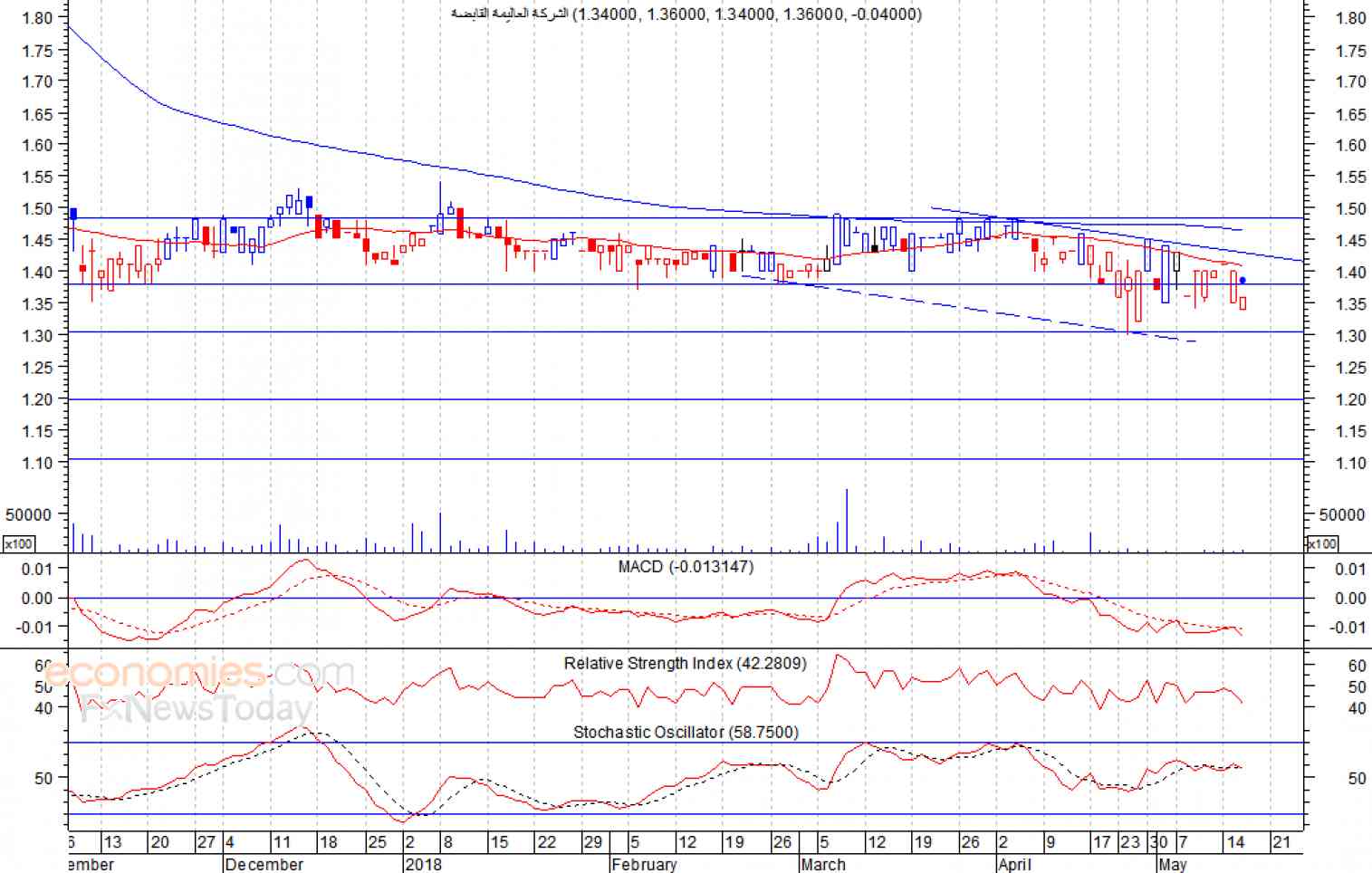Screen dimensions: 1372x873
Task: Click the 1.65 value on left price axis
Action: 37,113
